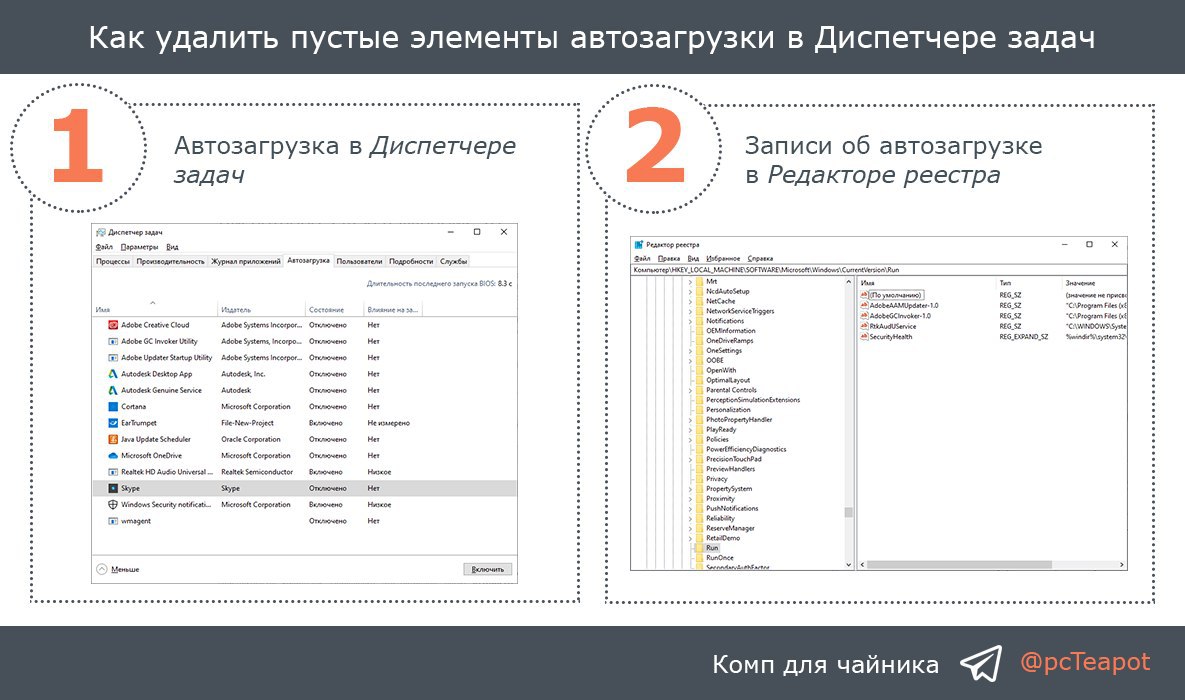The width and height of the screenshot is (1185, 700).
Task: Click the registry address path field
Action: (x=879, y=270)
